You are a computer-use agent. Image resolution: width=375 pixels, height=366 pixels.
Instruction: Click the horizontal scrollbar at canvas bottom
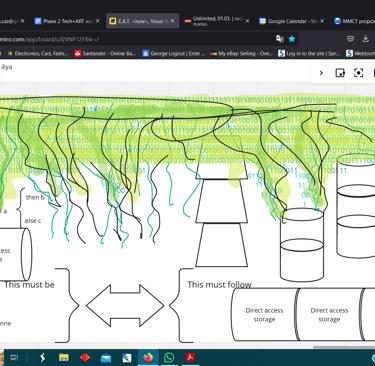pyautogui.click(x=344, y=347)
